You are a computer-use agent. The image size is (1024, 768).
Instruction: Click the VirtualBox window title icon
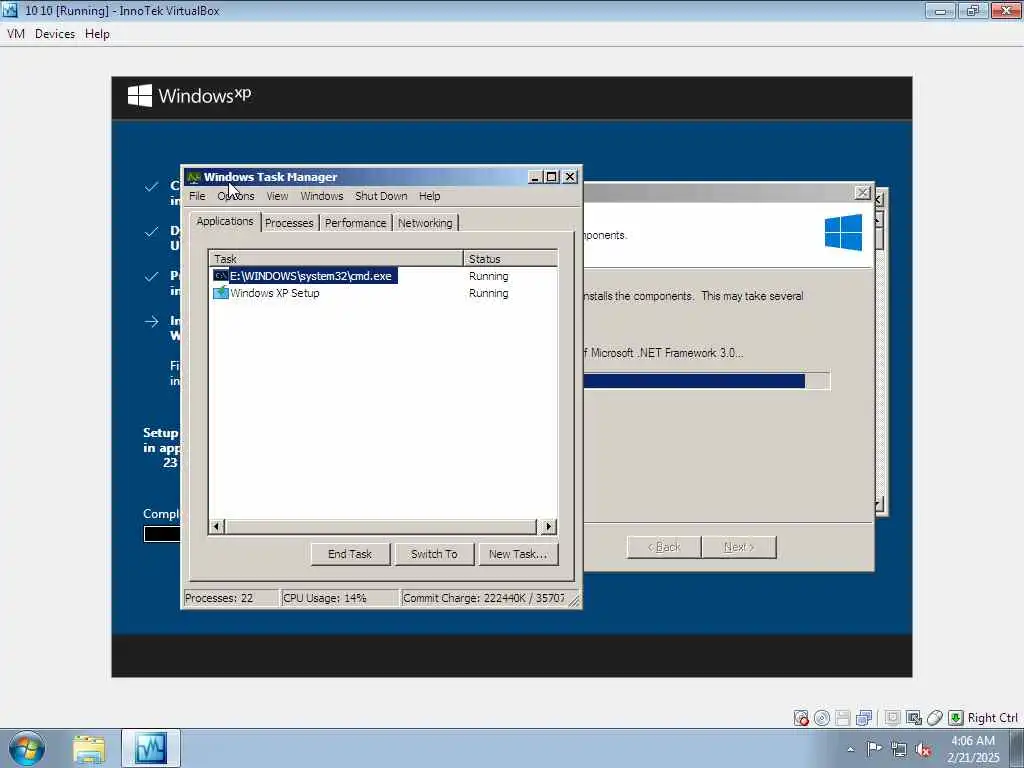[10, 10]
